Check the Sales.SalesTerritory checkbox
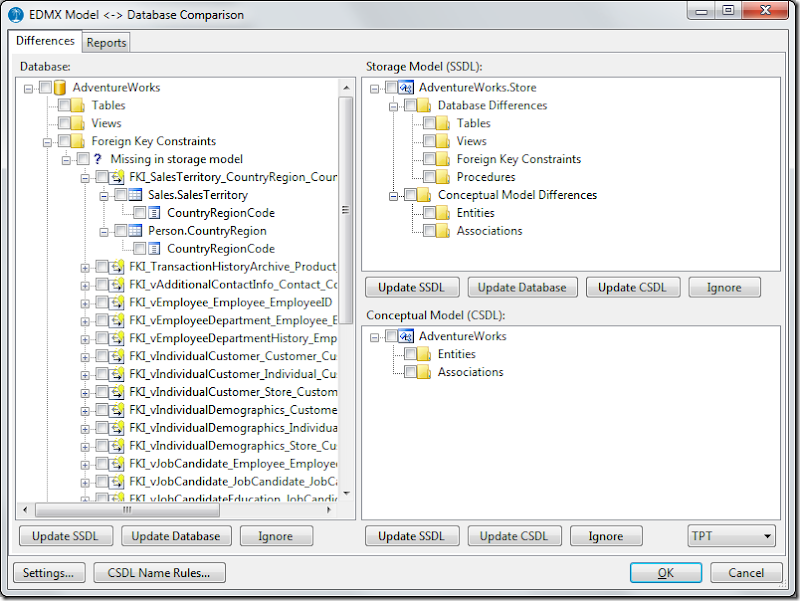Image resolution: width=800 pixels, height=601 pixels. click(x=121, y=195)
